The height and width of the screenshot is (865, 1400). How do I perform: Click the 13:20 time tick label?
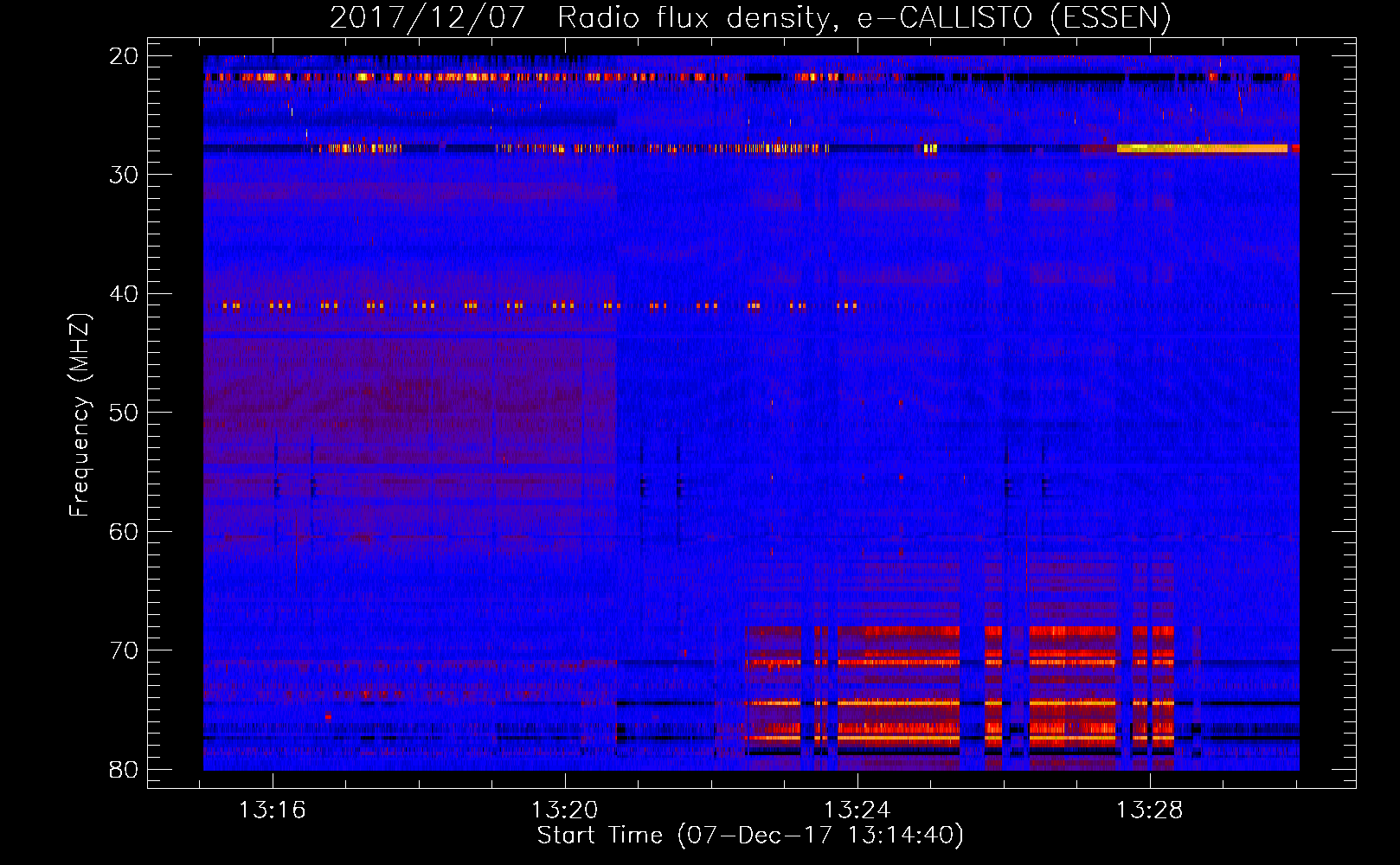pos(565,811)
